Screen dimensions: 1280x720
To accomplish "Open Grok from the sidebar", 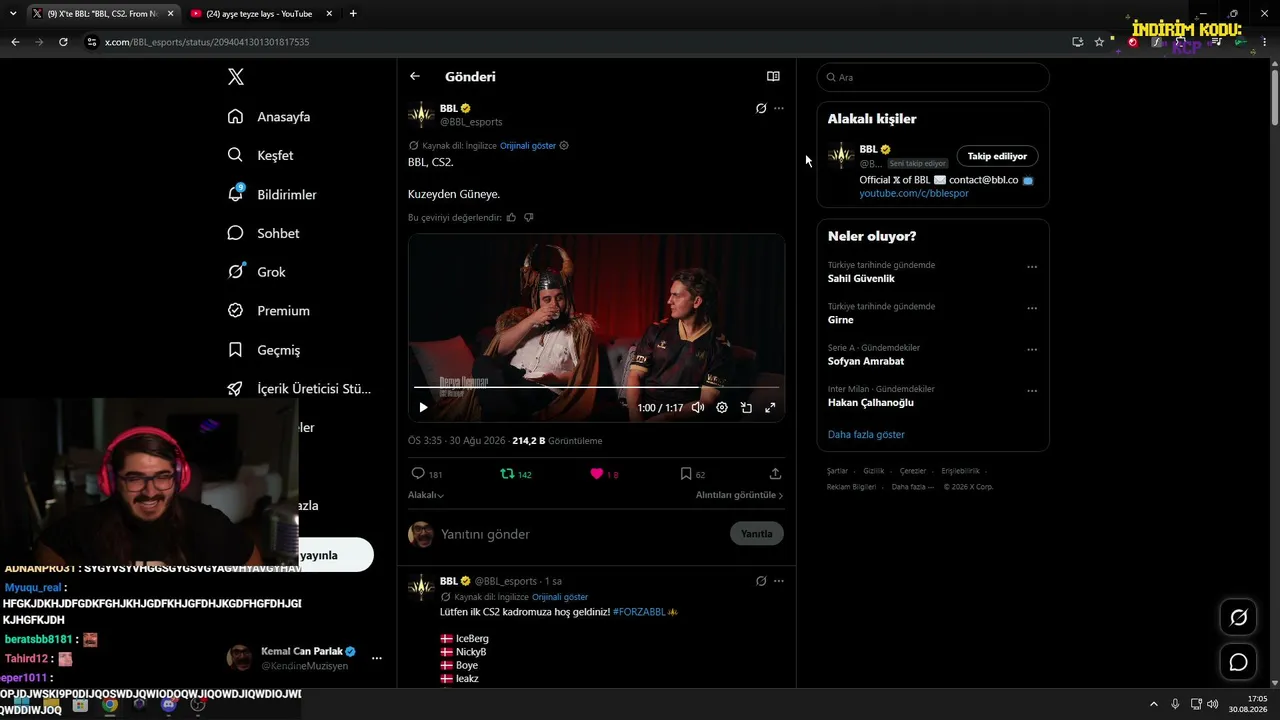I will pos(257,272).
